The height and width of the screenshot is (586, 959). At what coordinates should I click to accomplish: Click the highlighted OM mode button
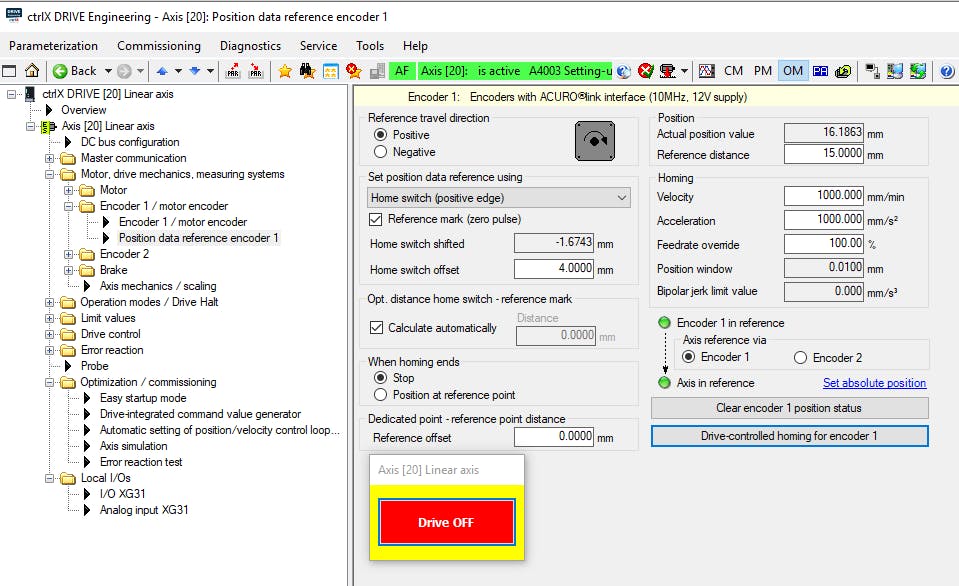[x=793, y=71]
